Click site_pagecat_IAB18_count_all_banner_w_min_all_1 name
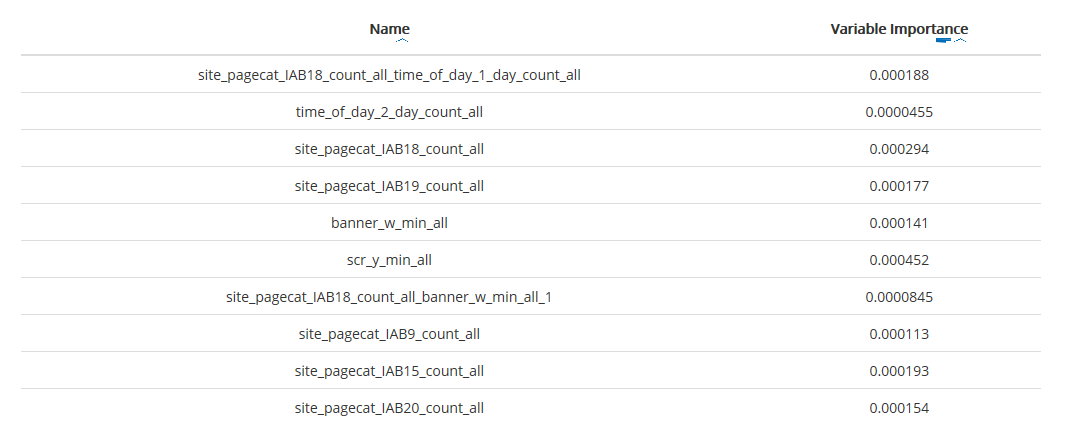This screenshot has width=1078, height=434. tap(390, 297)
